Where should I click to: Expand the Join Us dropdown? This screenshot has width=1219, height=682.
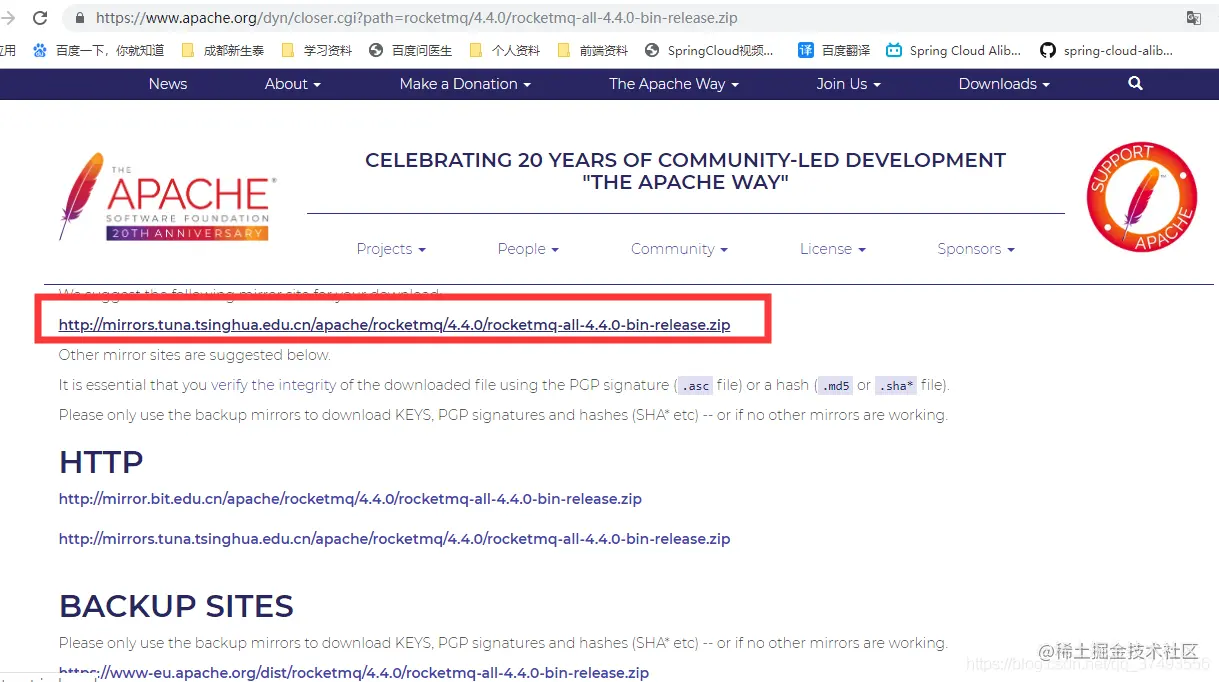[848, 84]
